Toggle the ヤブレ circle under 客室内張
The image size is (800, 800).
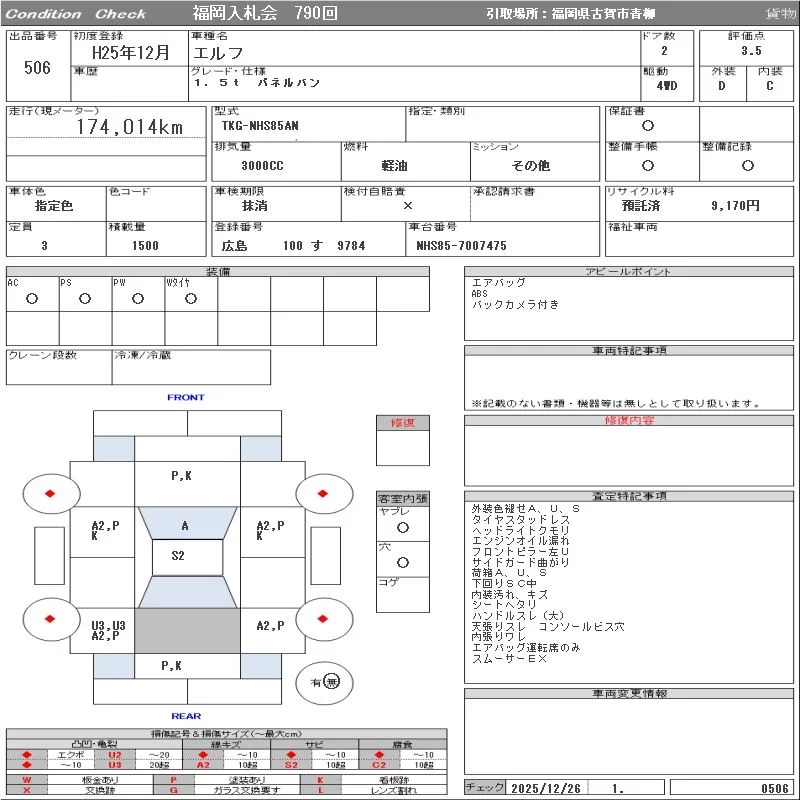(402, 527)
